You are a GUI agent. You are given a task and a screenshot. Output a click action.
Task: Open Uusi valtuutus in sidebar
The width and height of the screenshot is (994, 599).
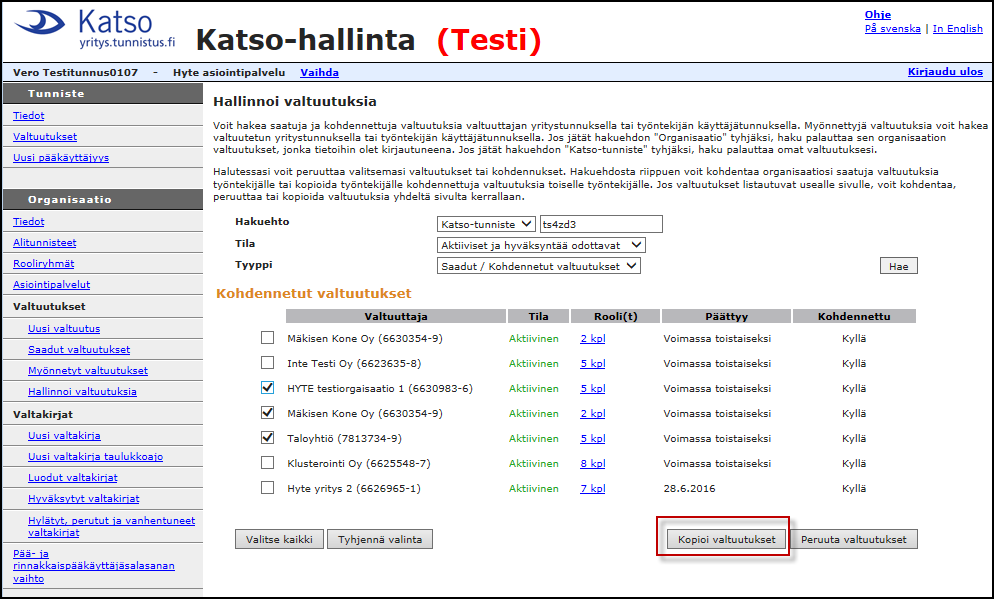[64, 328]
